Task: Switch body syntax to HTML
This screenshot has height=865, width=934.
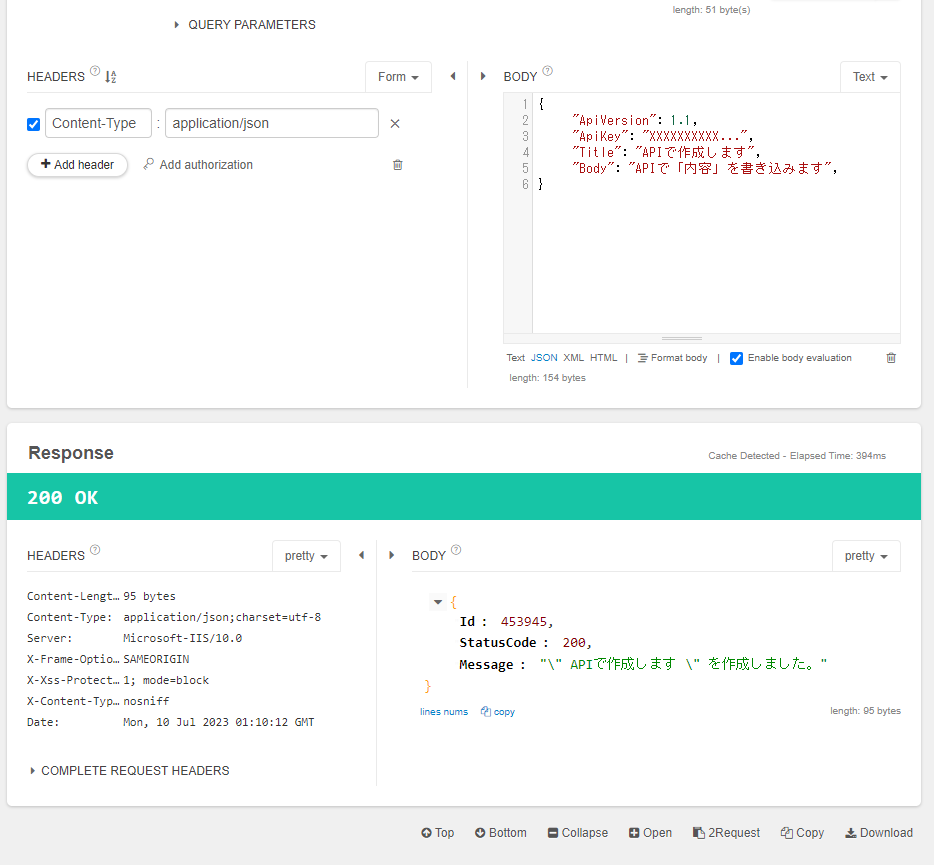Action: click(x=604, y=358)
